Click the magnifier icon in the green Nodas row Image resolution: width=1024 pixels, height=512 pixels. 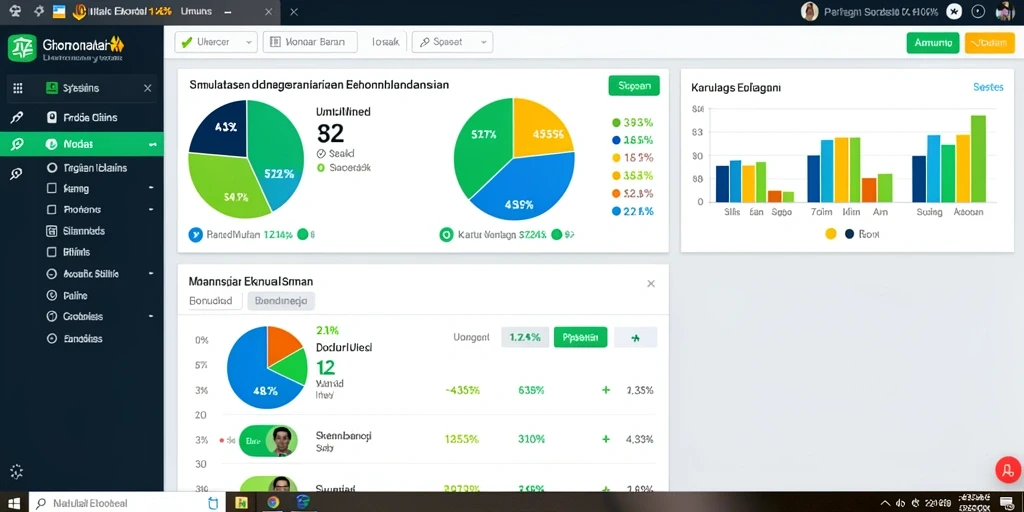pyautogui.click(x=17, y=144)
